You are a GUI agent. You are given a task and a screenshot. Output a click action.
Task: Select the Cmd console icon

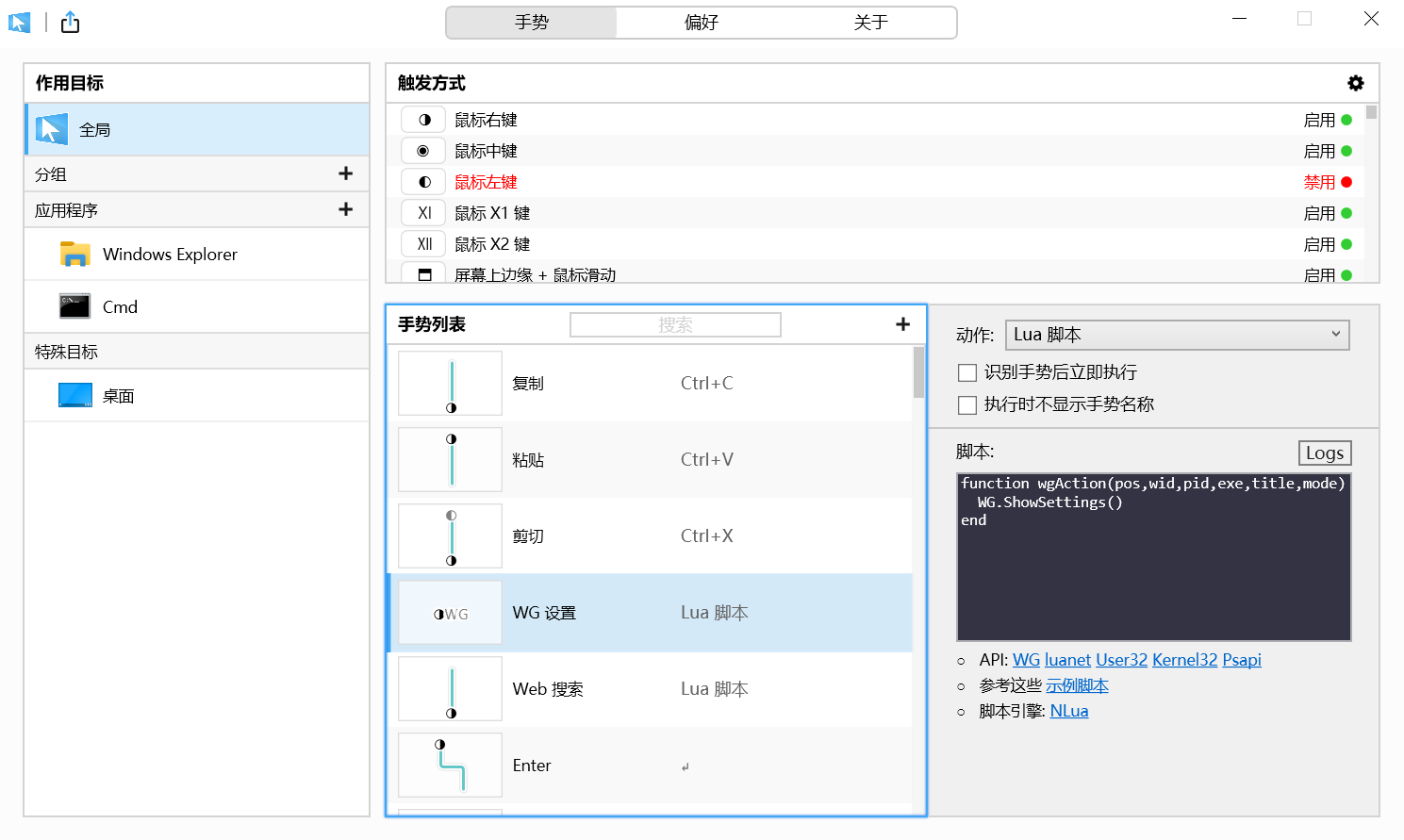[x=74, y=306]
